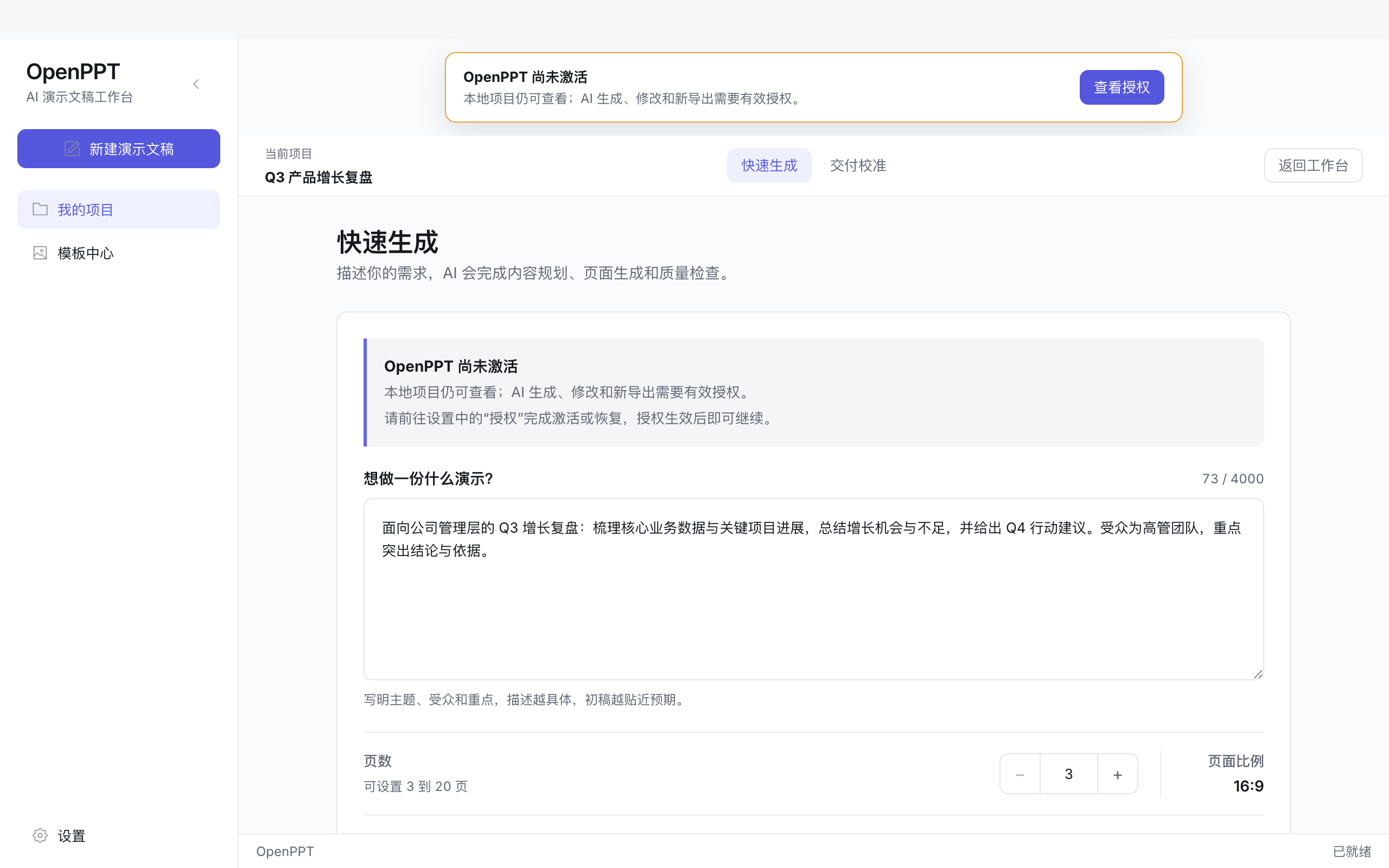The height and width of the screenshot is (868, 1389).
Task: Click the 当前项目 label
Action: coord(288,154)
